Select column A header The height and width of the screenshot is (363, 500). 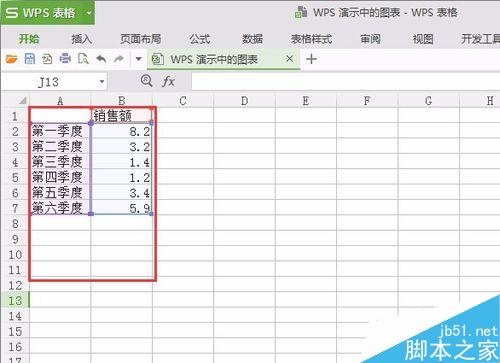60,101
